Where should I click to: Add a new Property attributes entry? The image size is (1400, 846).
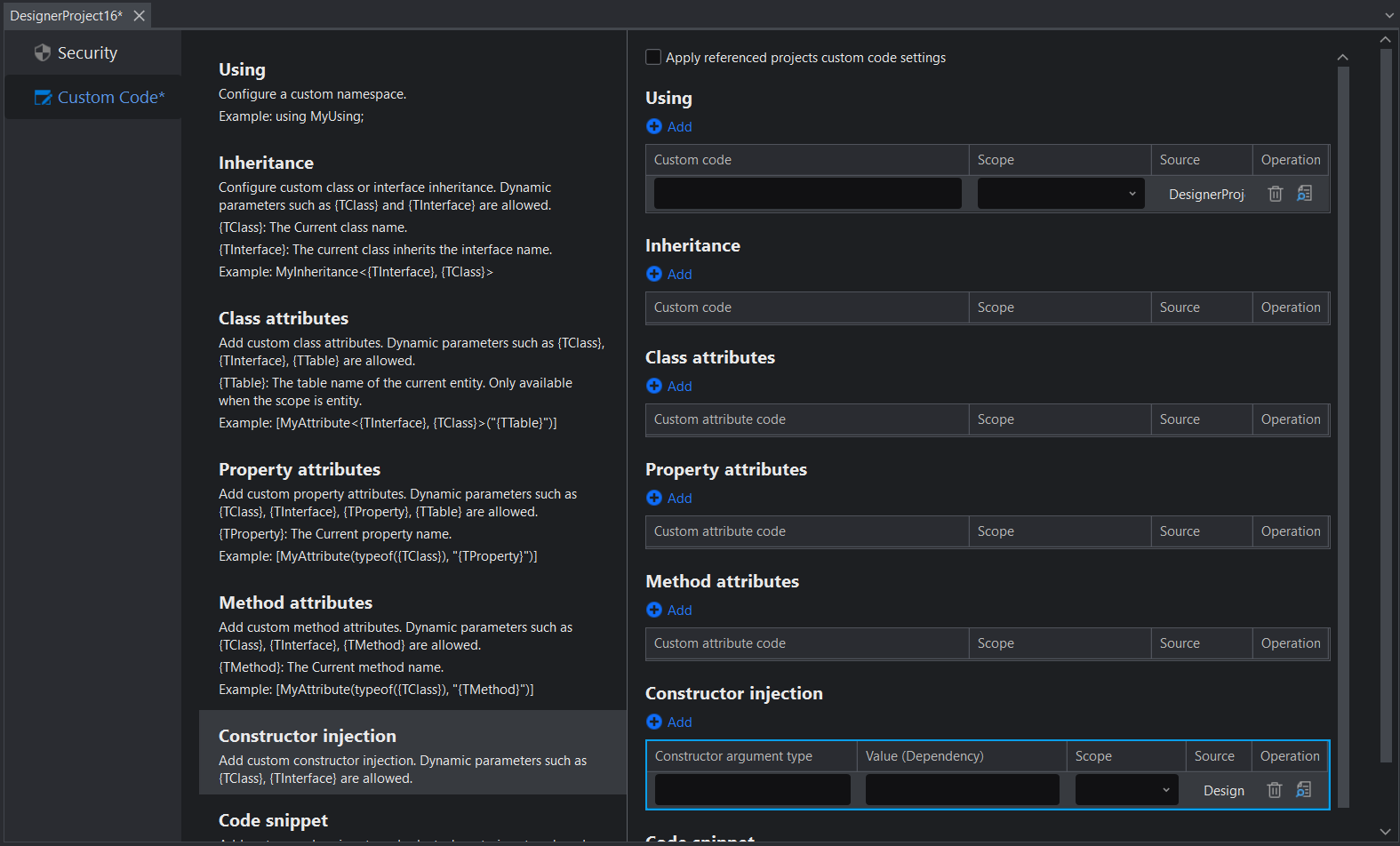tap(668, 498)
